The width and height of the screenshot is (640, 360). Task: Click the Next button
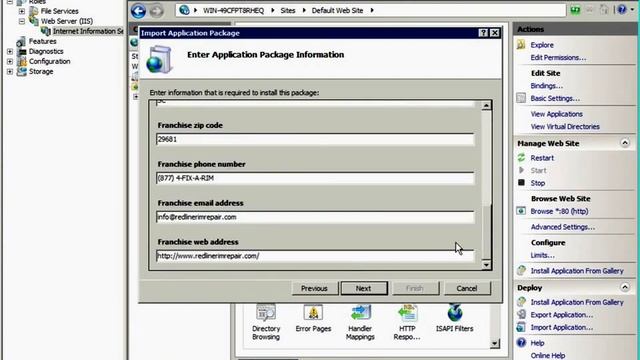tap(364, 288)
